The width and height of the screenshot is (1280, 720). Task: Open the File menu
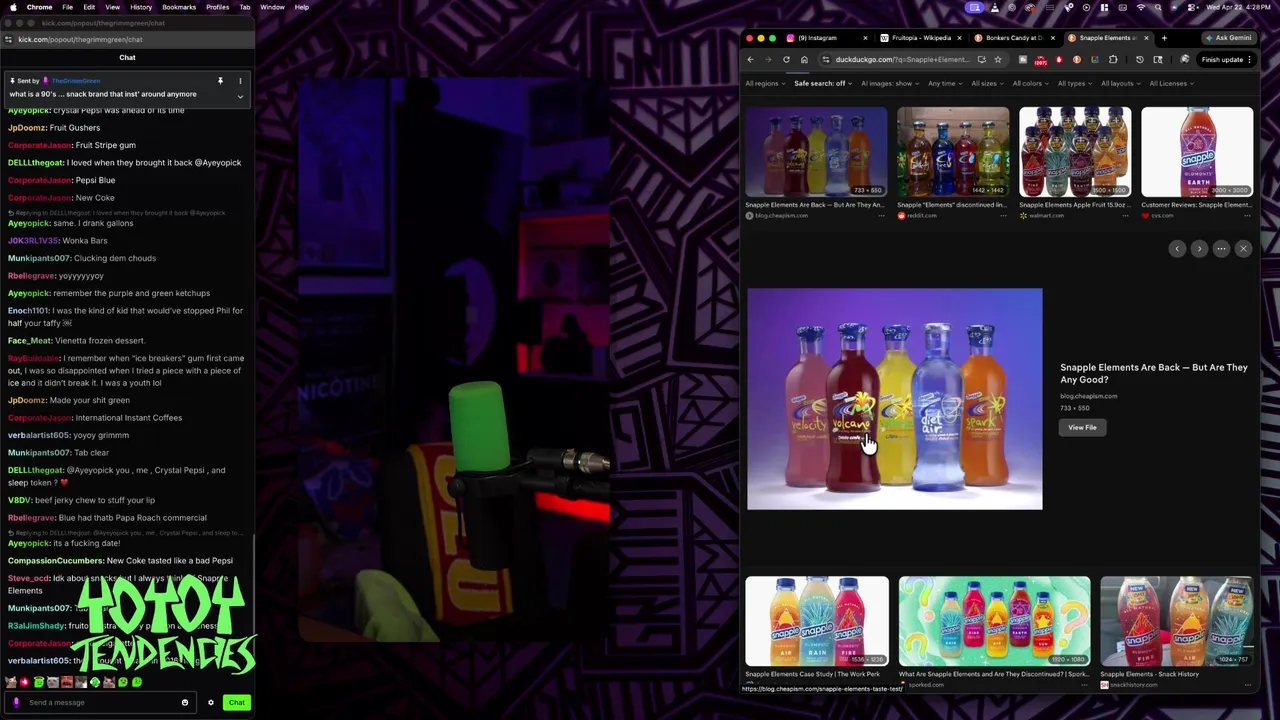coord(67,7)
